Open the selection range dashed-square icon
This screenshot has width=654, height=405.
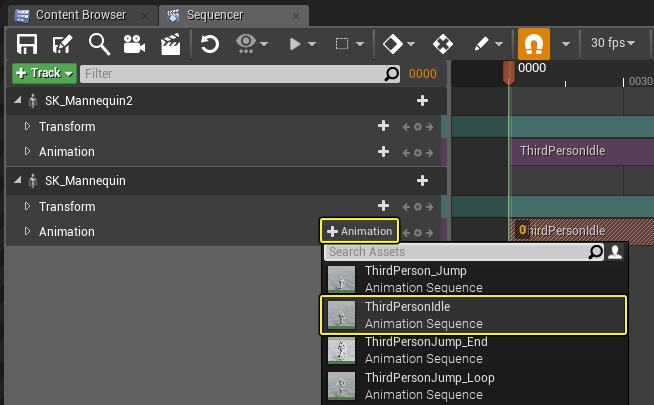click(342, 43)
